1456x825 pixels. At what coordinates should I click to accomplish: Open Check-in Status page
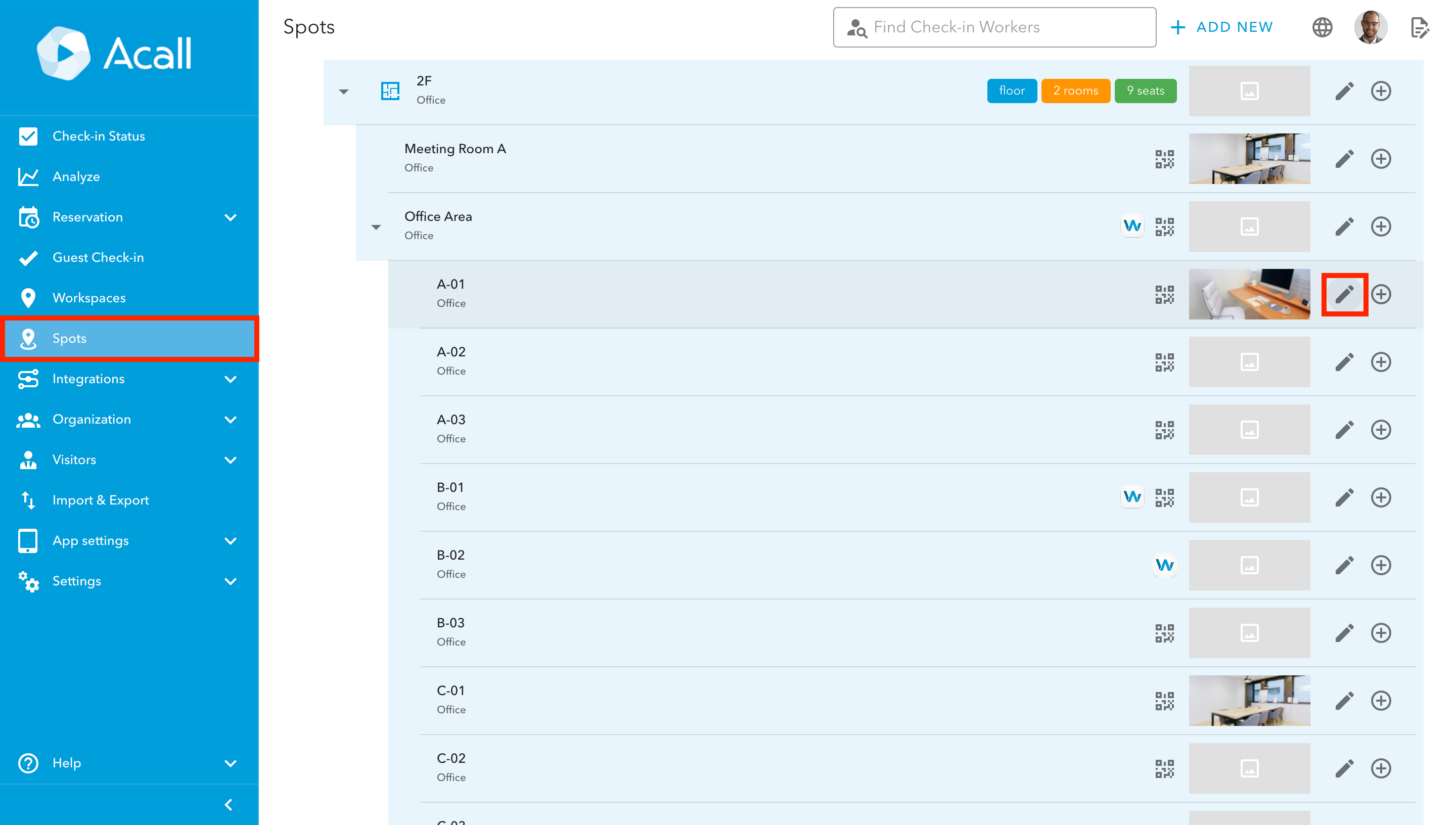coord(129,136)
